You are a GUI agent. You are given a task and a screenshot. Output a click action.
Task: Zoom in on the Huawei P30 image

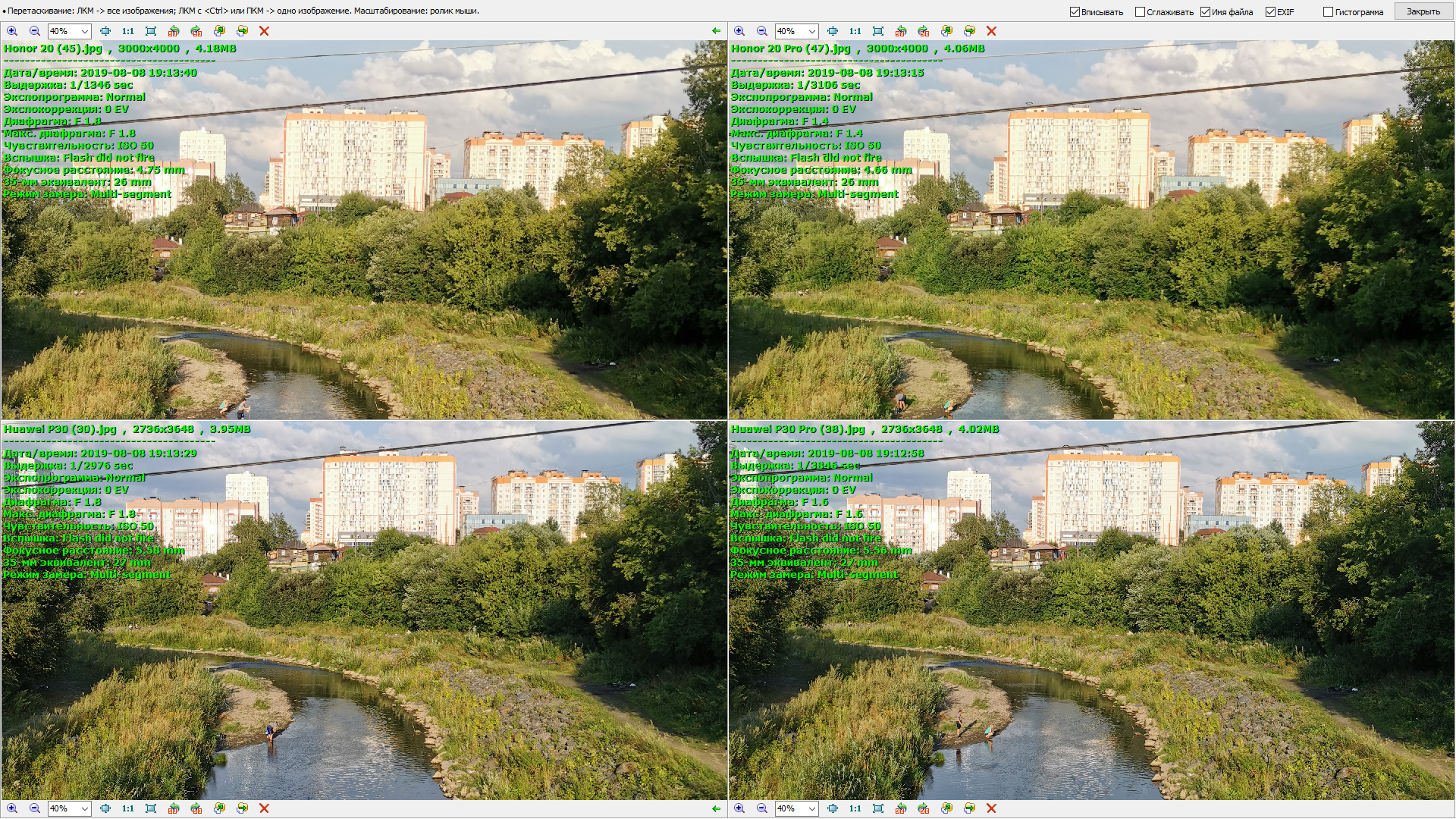point(12,808)
